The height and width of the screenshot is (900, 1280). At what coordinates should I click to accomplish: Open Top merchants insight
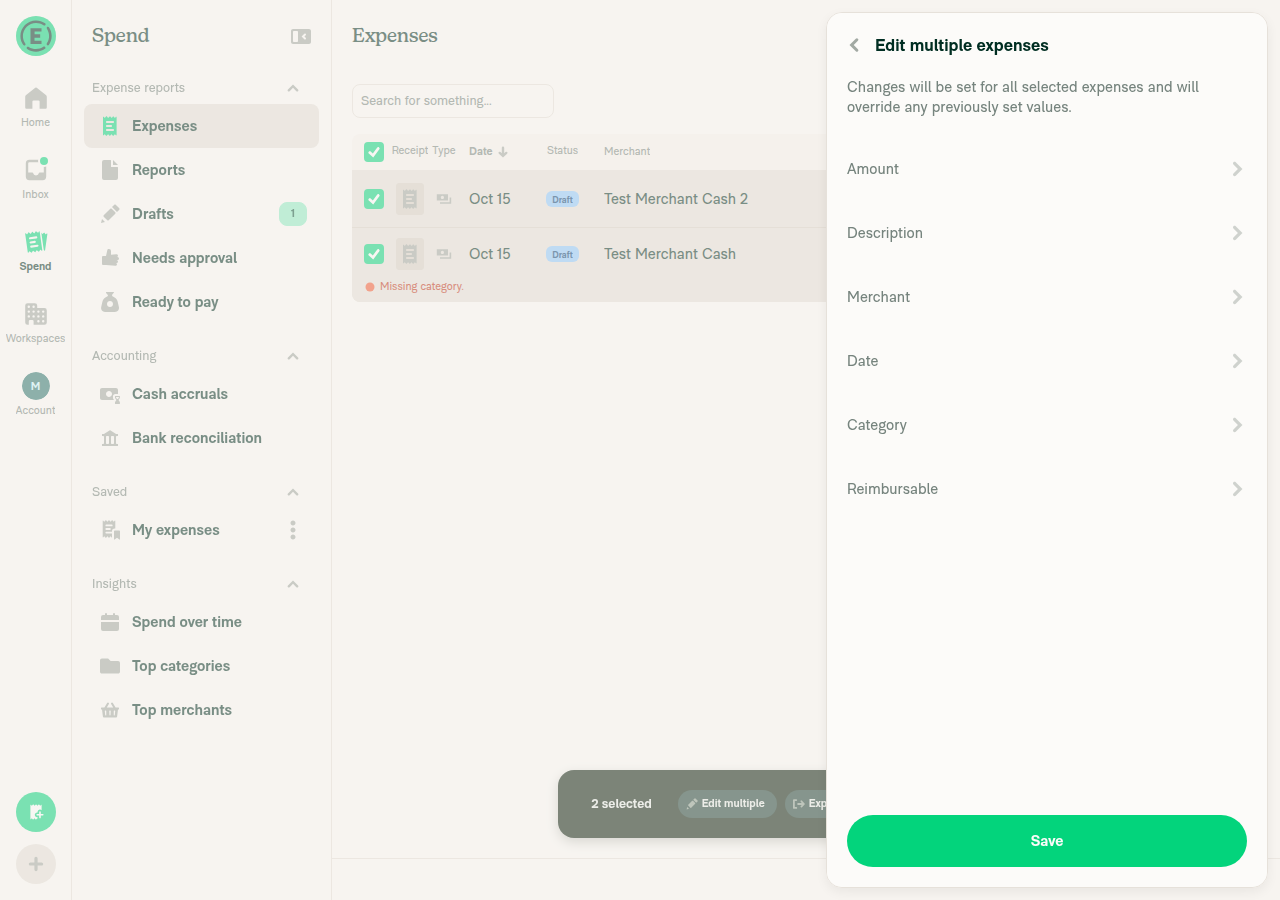(201, 710)
